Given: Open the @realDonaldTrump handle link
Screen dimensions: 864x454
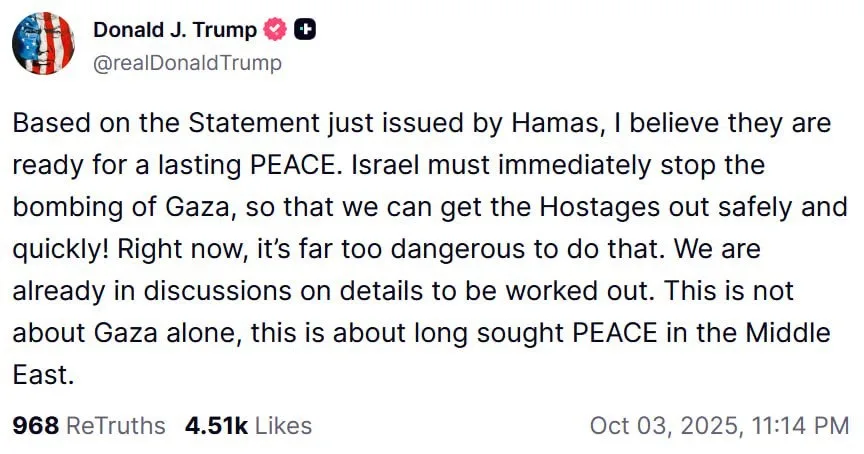Looking at the screenshot, I should 187,63.
